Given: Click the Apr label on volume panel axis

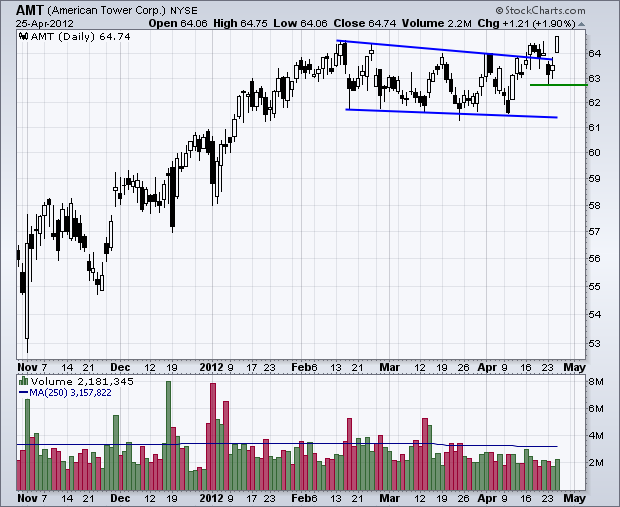Looking at the screenshot, I should pos(487,498).
